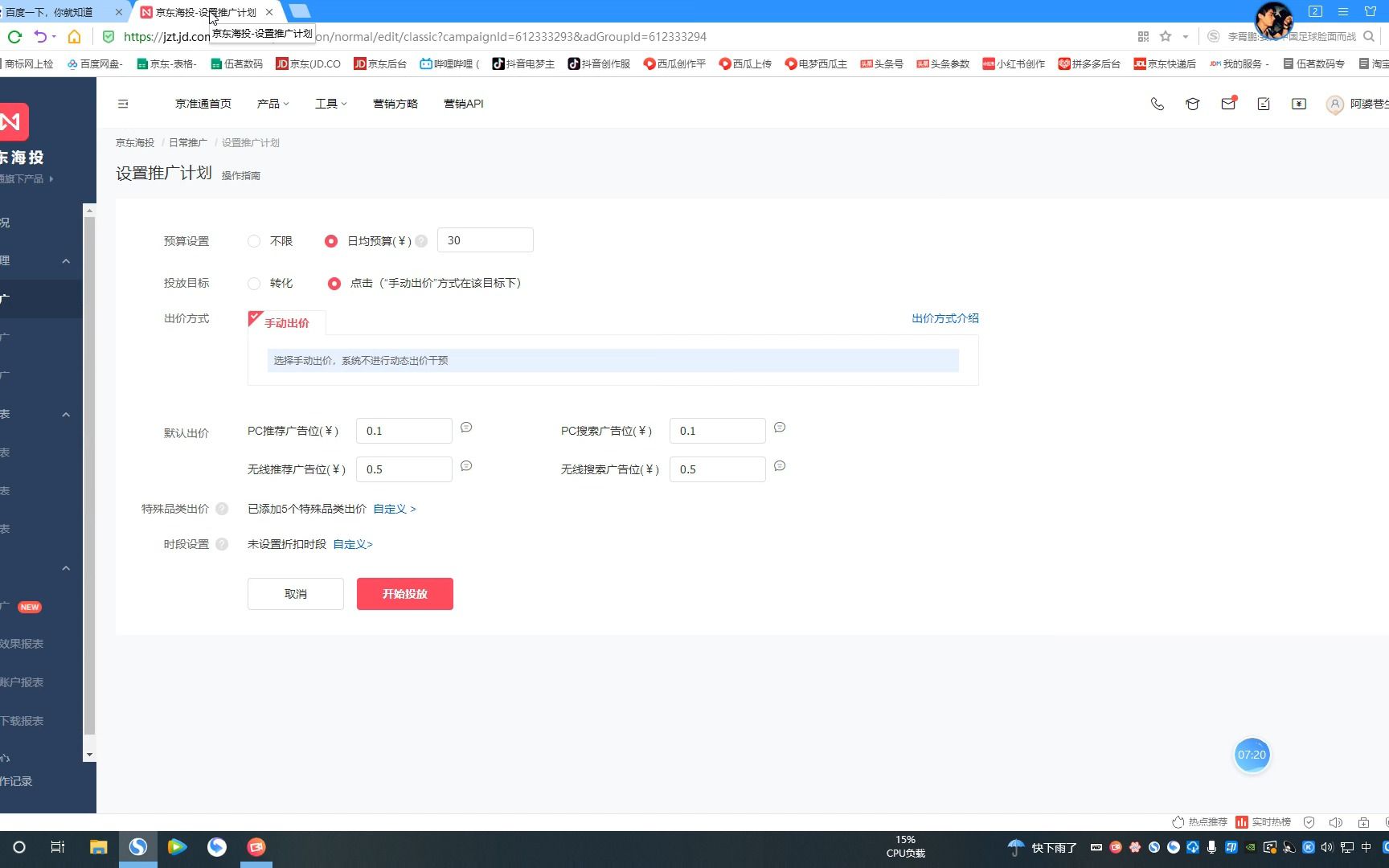This screenshot has height=868, width=1389.
Task: Click 实时热榜 in browser status bar
Action: point(1264,822)
